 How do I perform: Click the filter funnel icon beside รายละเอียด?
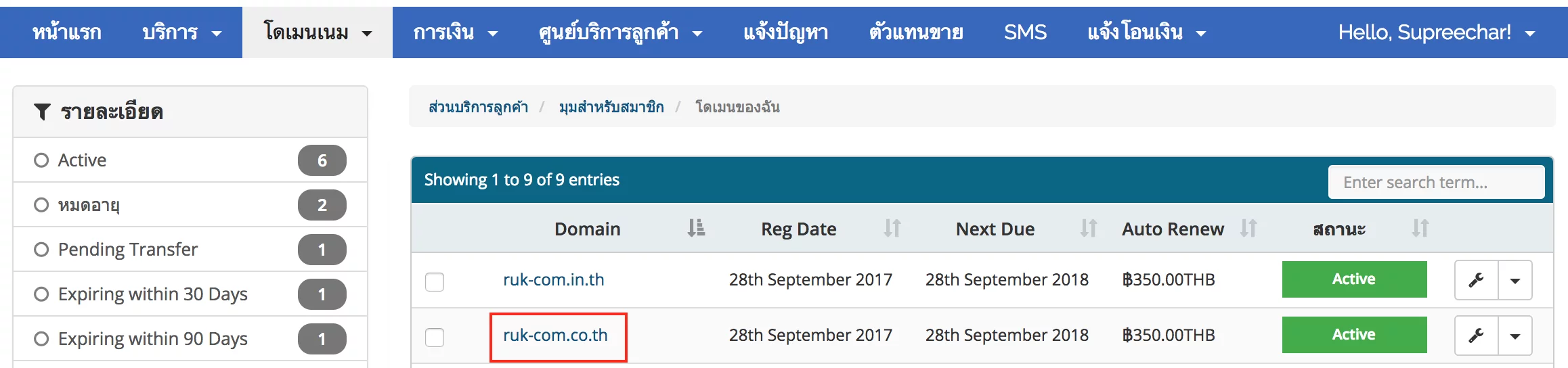tap(42, 112)
